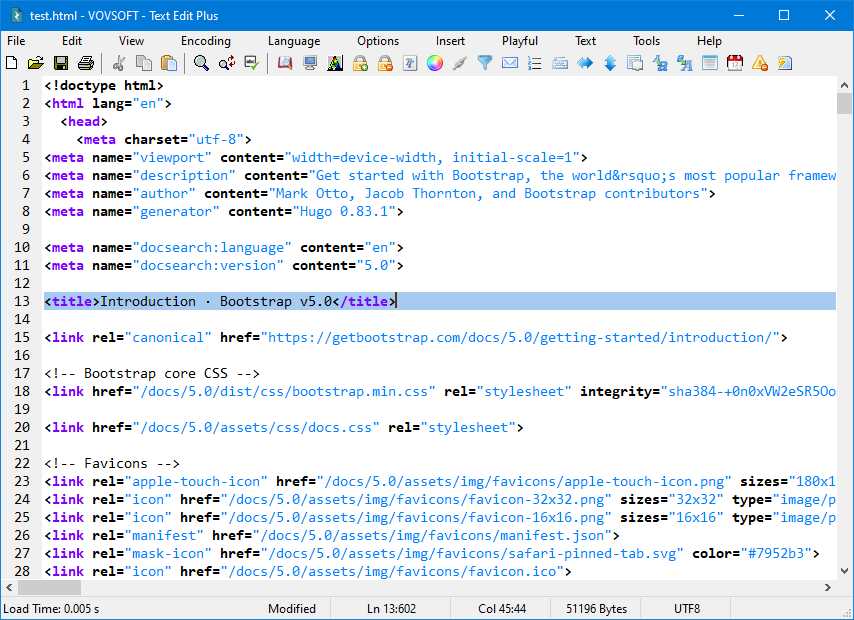This screenshot has height=620, width=854.
Task: Click the 'Ln 13:602' status bar entry
Action: coord(392,609)
